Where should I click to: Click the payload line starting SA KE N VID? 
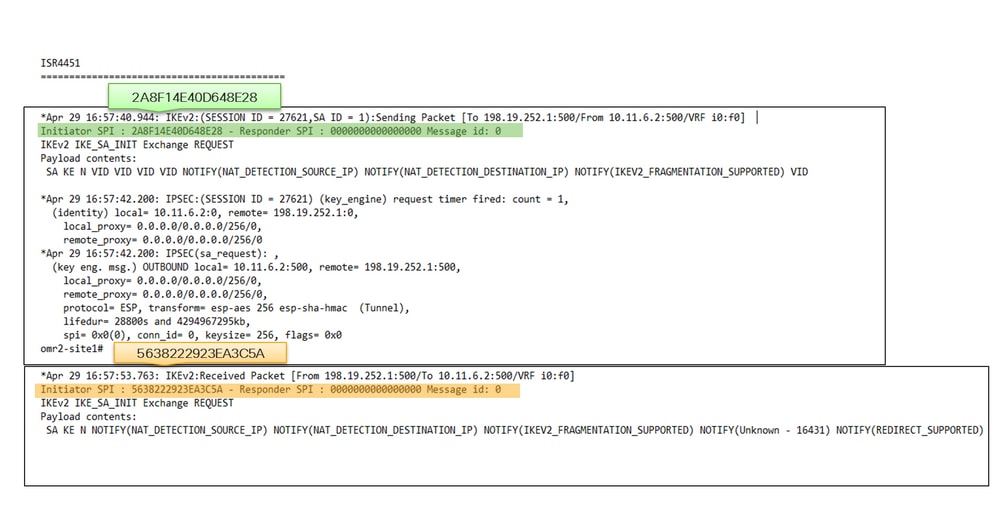click(427, 172)
